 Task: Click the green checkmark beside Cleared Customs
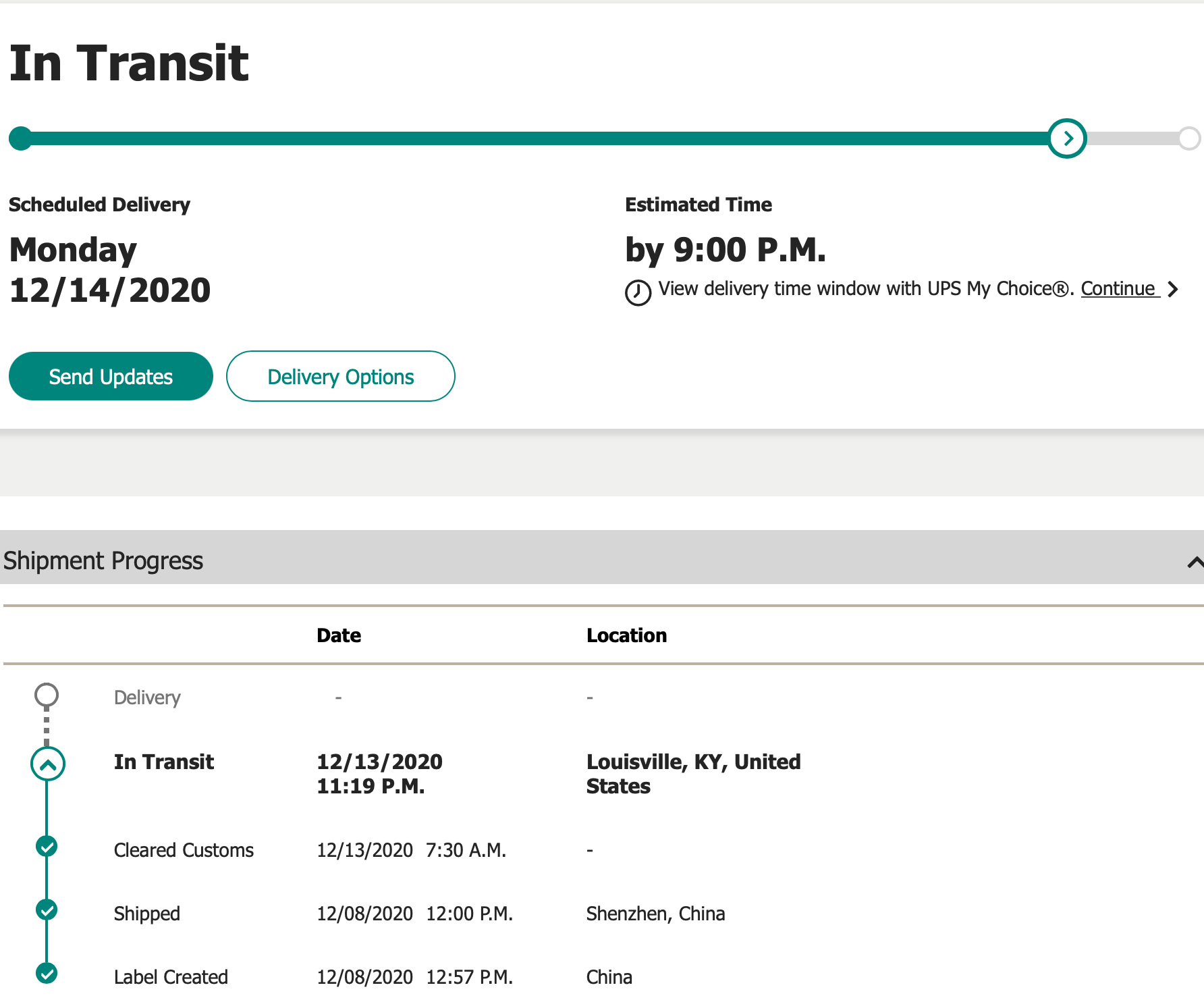click(47, 846)
